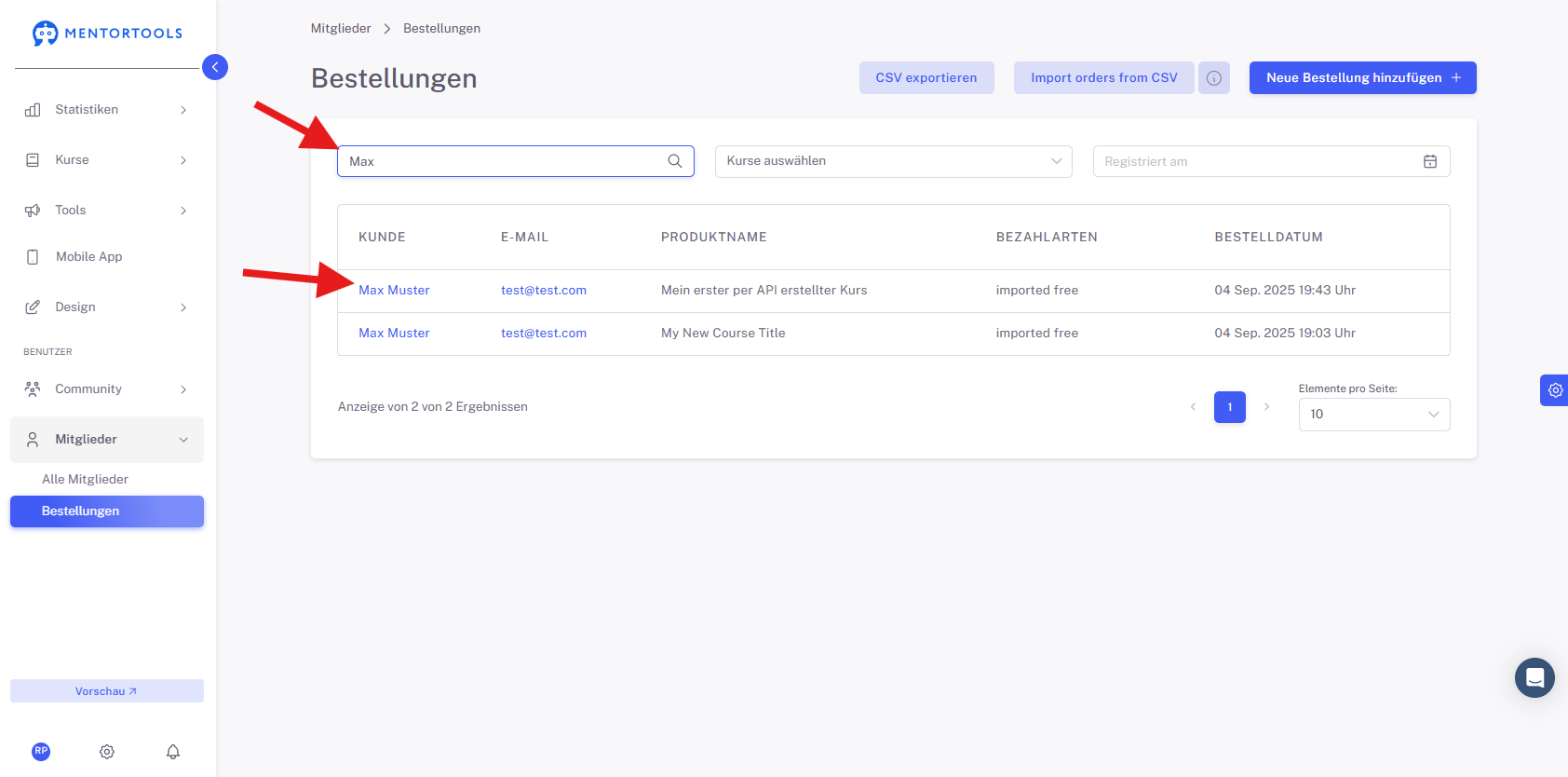This screenshot has width=1568, height=777.
Task: Click the BESTELLDATUM column header
Action: [1268, 238]
